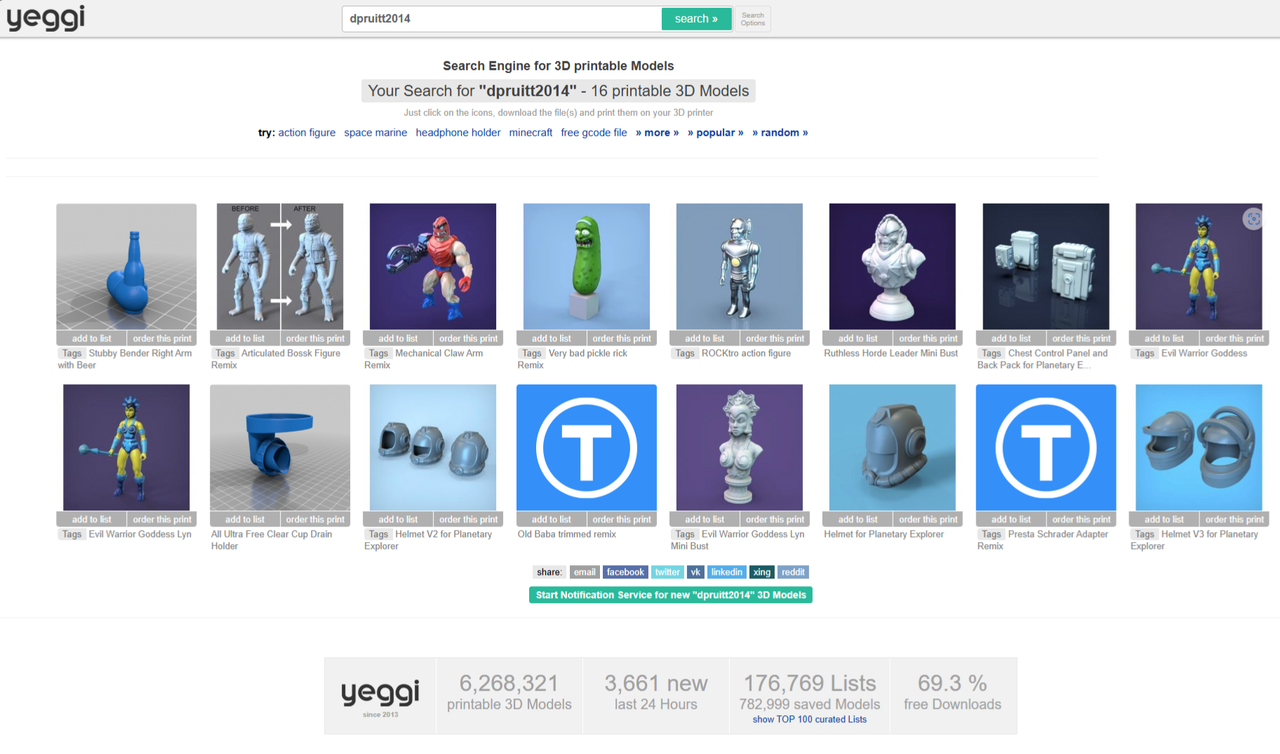The height and width of the screenshot is (754, 1280).
Task: Add Articulated Bossk Figure Remix to list
Action: pos(245,338)
